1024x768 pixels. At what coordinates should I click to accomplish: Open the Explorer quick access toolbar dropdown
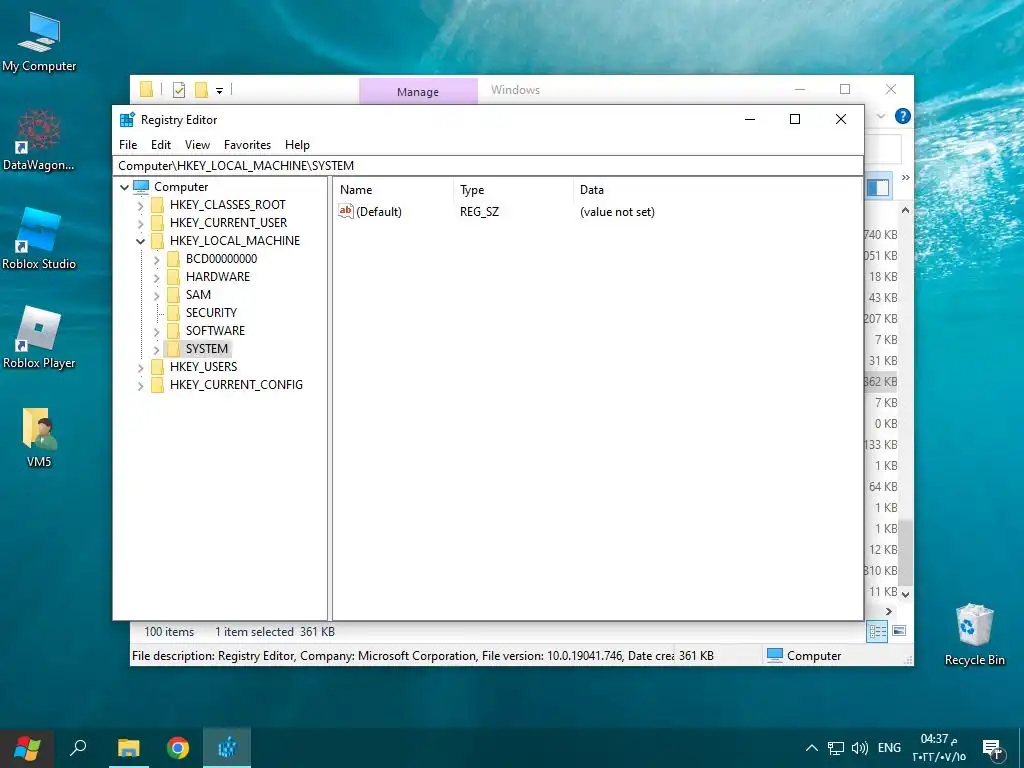point(219,91)
